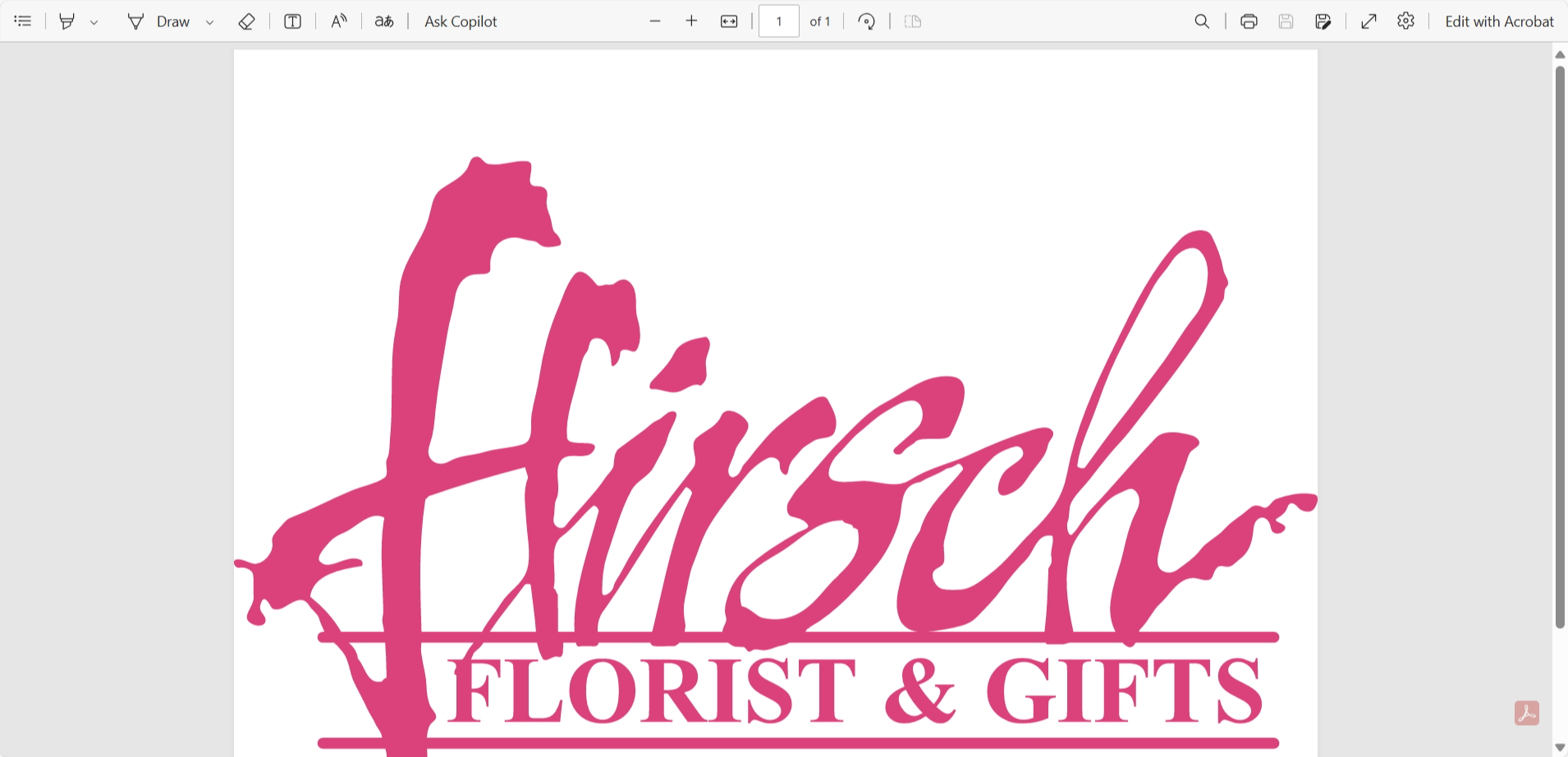This screenshot has width=1568, height=757.
Task: Click the page number input field
Action: tap(779, 21)
